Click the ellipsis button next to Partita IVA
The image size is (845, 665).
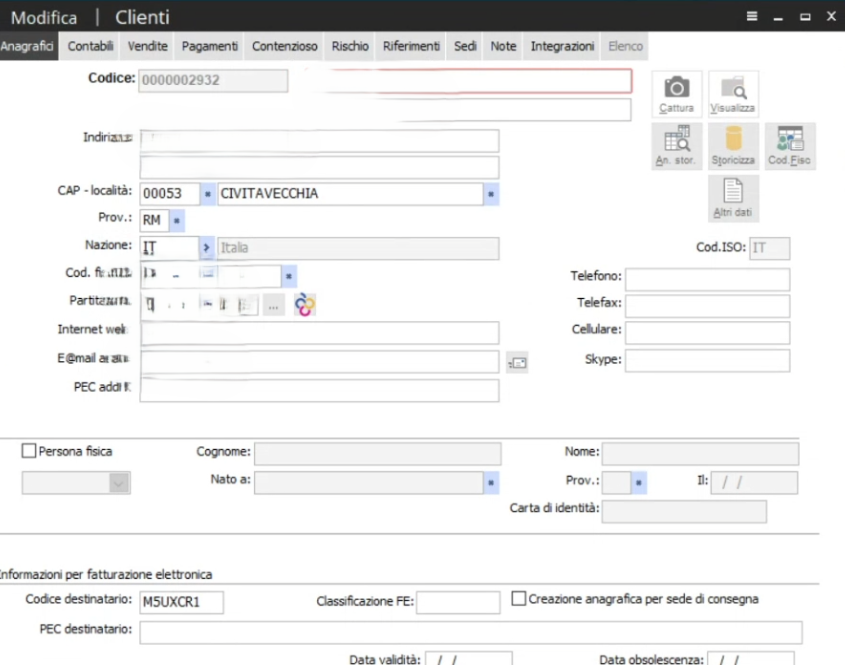tap(274, 306)
